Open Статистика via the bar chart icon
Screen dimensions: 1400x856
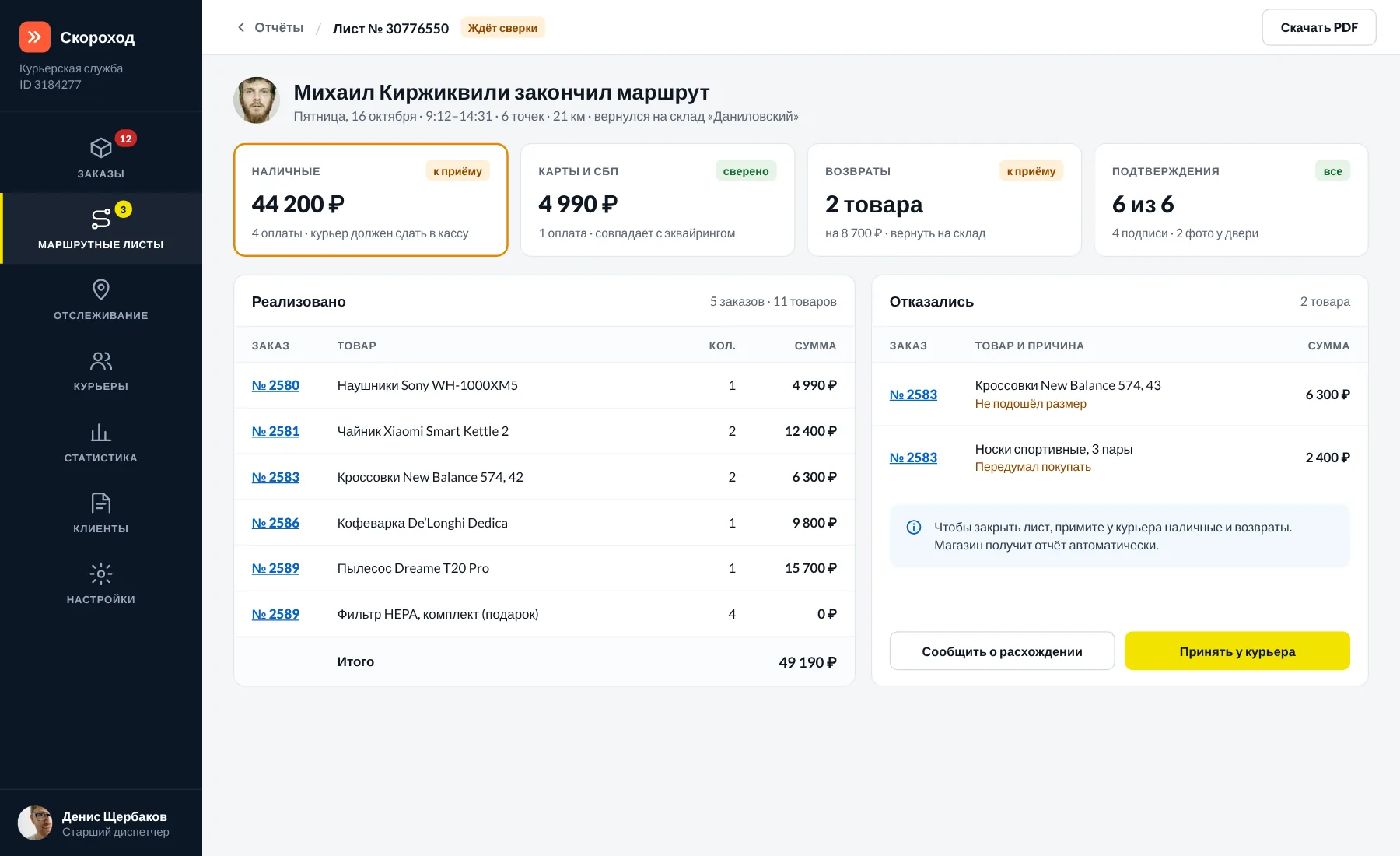[x=101, y=432]
